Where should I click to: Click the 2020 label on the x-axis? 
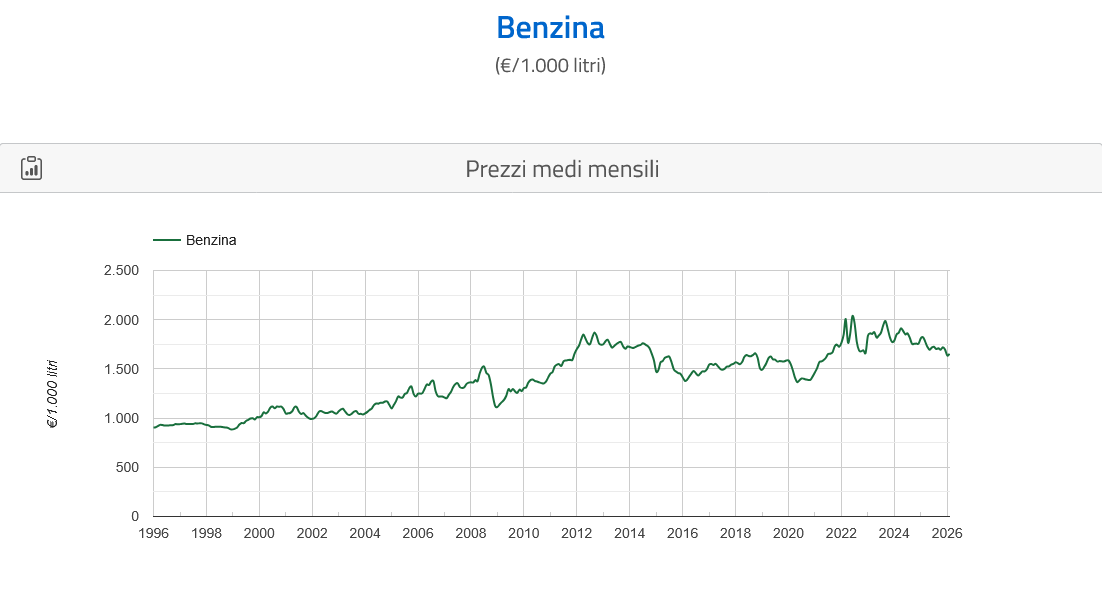pyautogui.click(x=789, y=533)
